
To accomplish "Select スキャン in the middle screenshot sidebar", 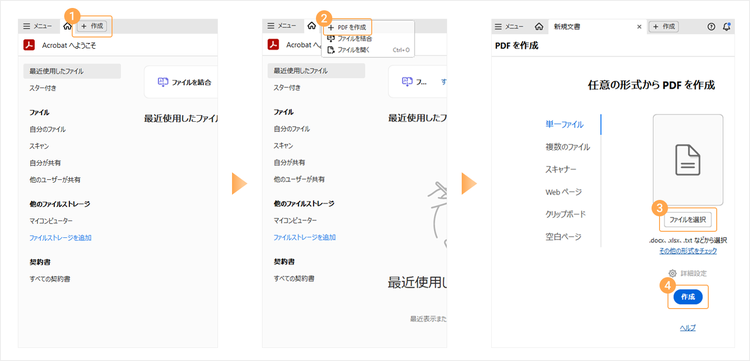I will pyautogui.click(x=284, y=146).
